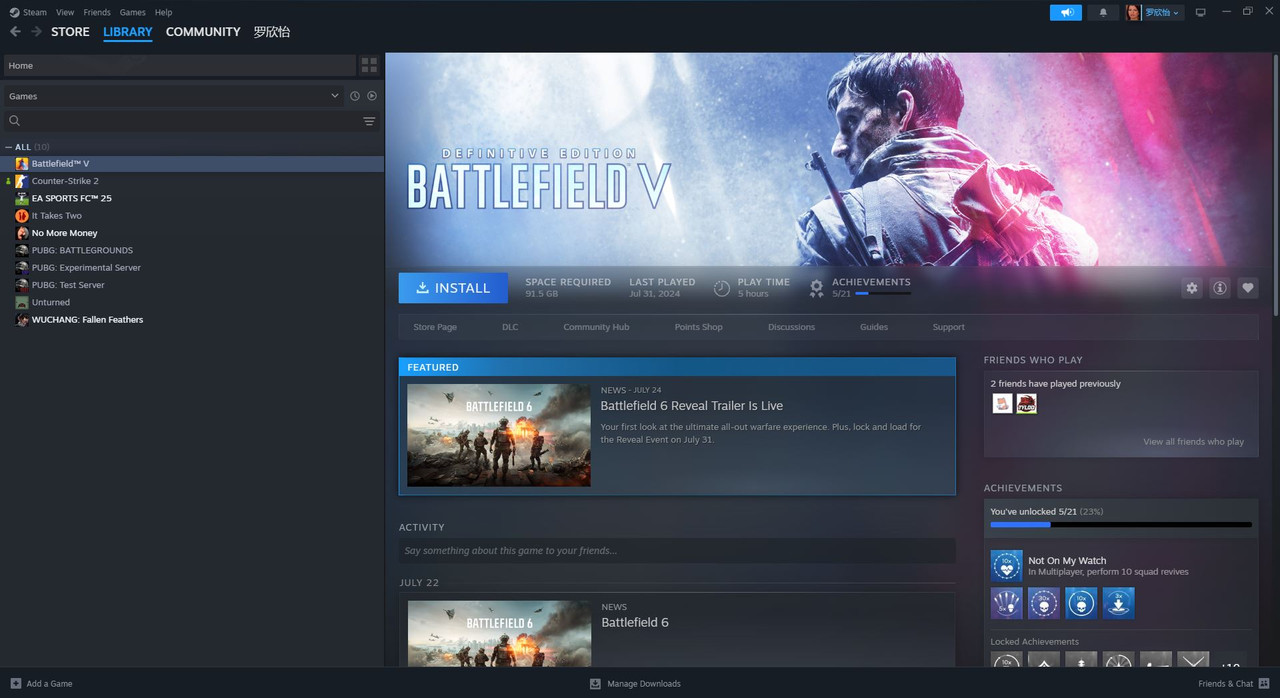Click the achievements progress bar in sidebar
The image size is (1280, 698).
coord(1121,524)
